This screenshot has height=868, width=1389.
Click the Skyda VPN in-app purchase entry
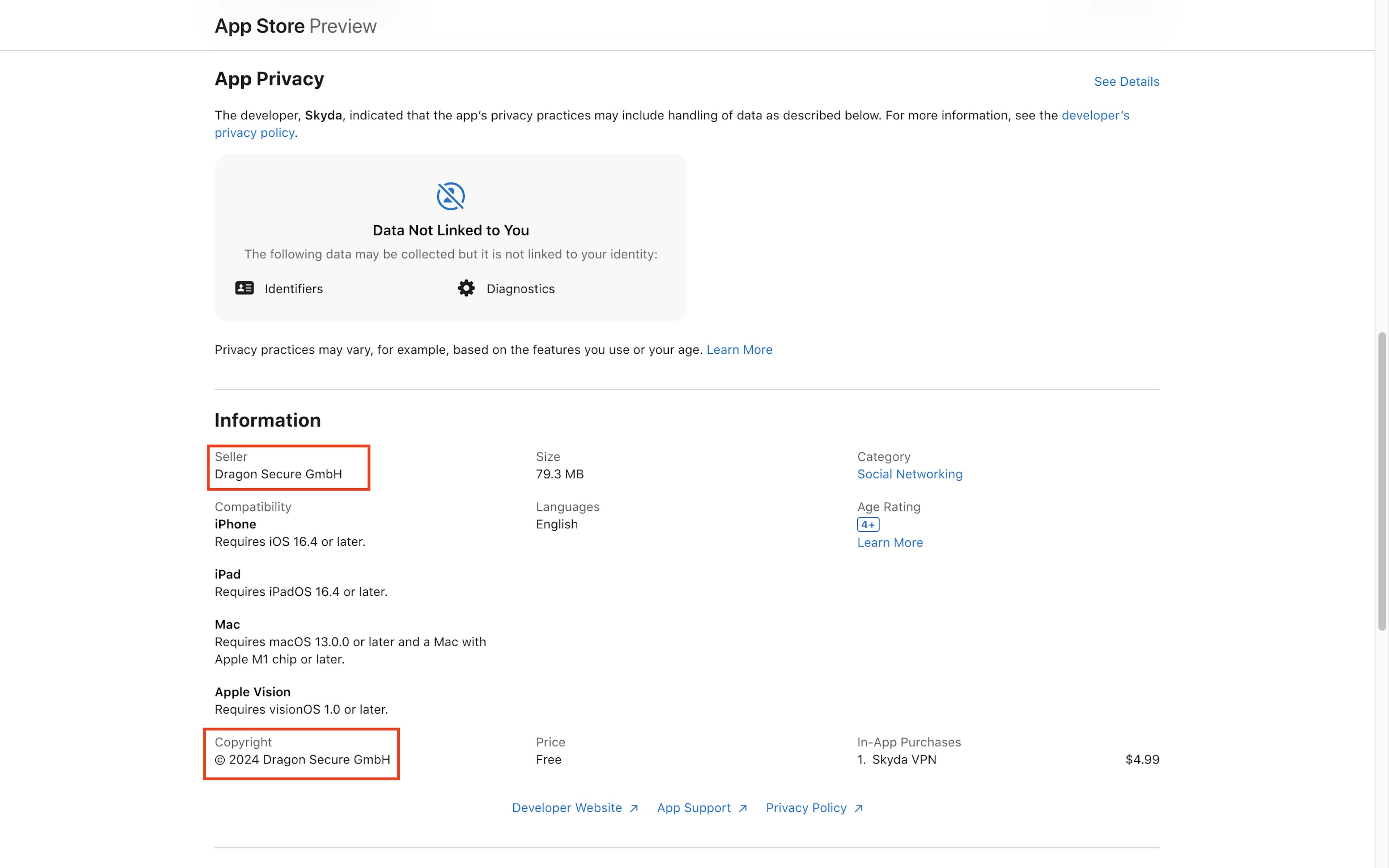[x=904, y=759]
